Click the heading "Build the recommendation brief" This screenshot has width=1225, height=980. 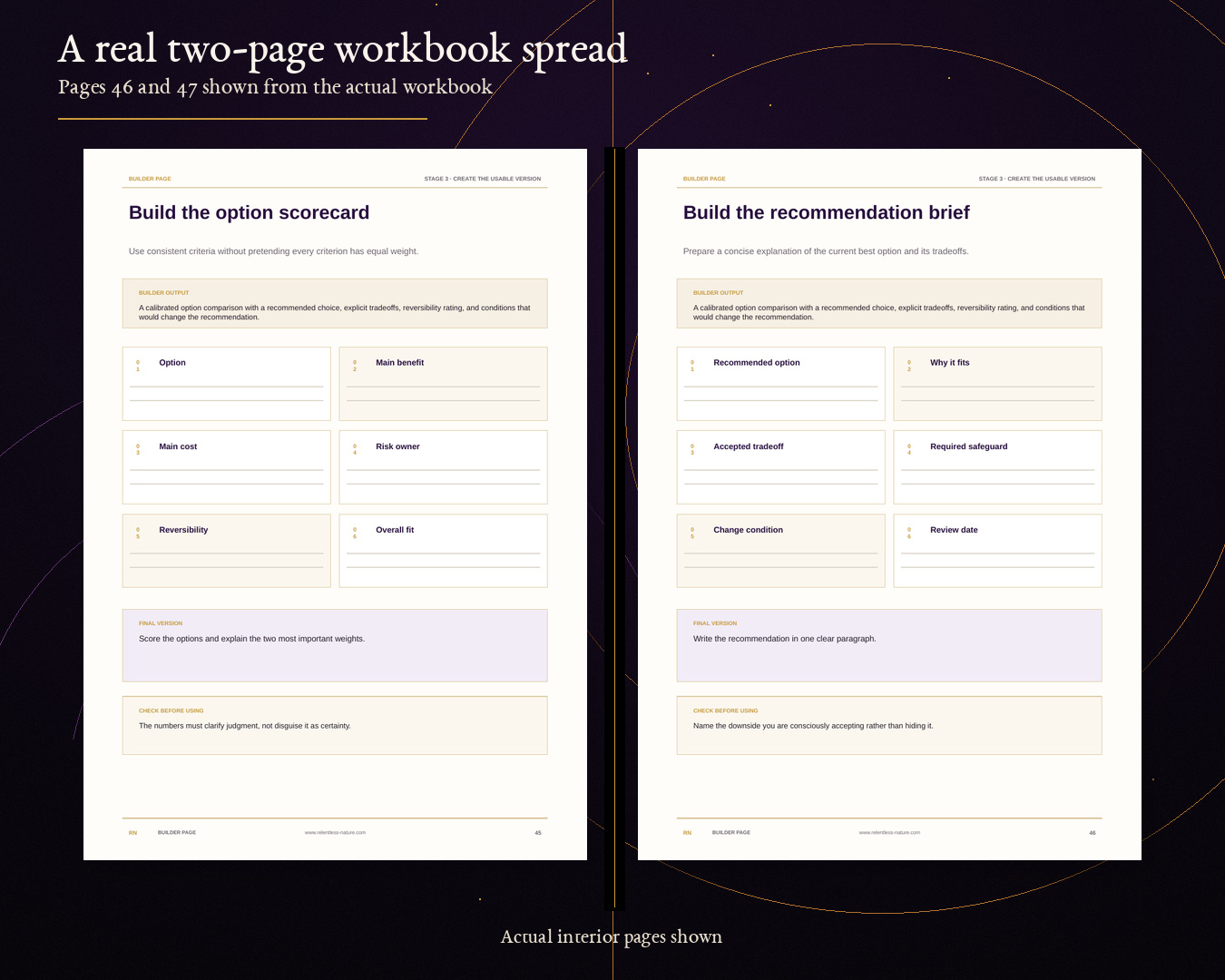826,212
